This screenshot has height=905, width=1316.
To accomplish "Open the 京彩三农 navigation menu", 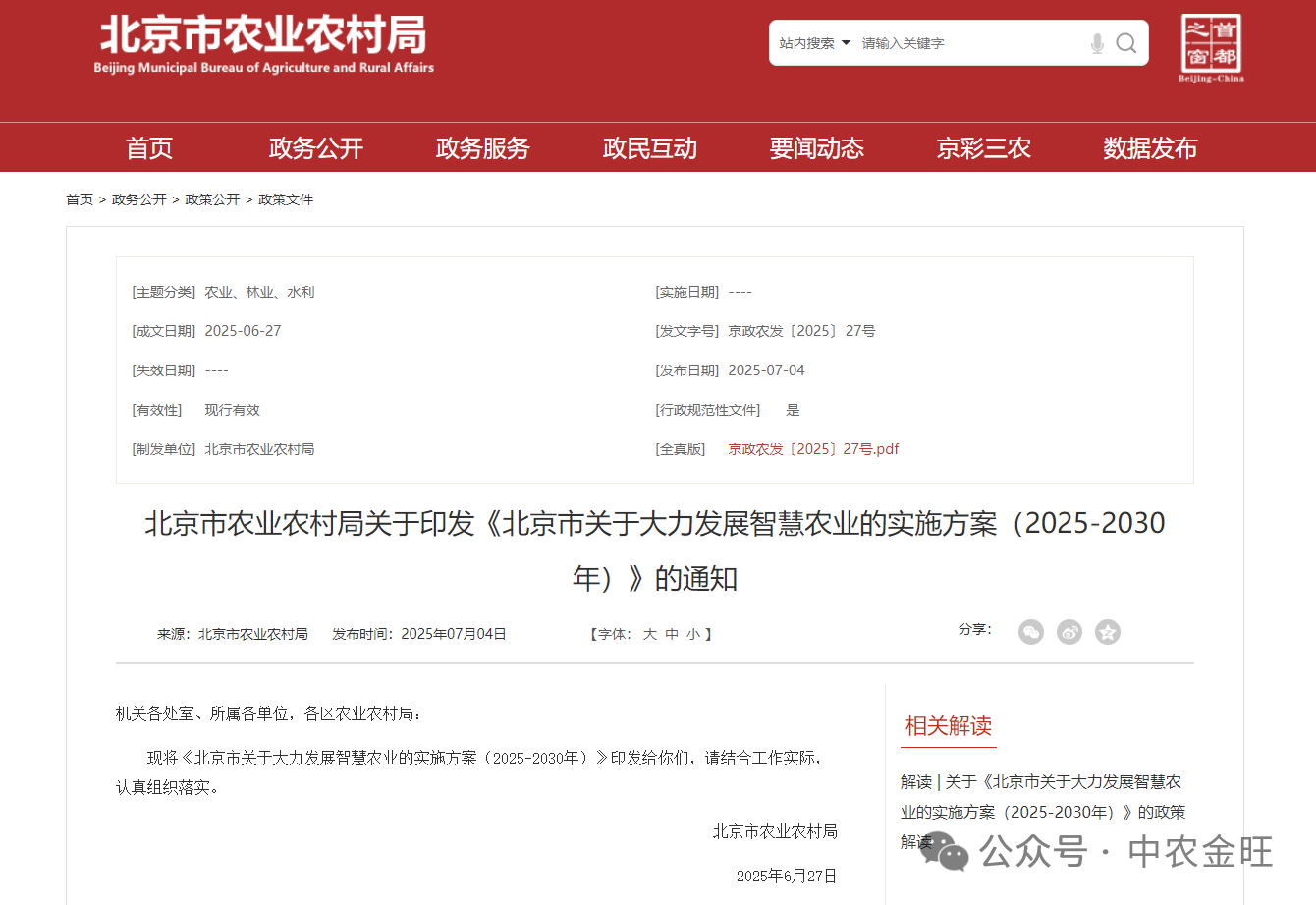I will click(x=983, y=148).
